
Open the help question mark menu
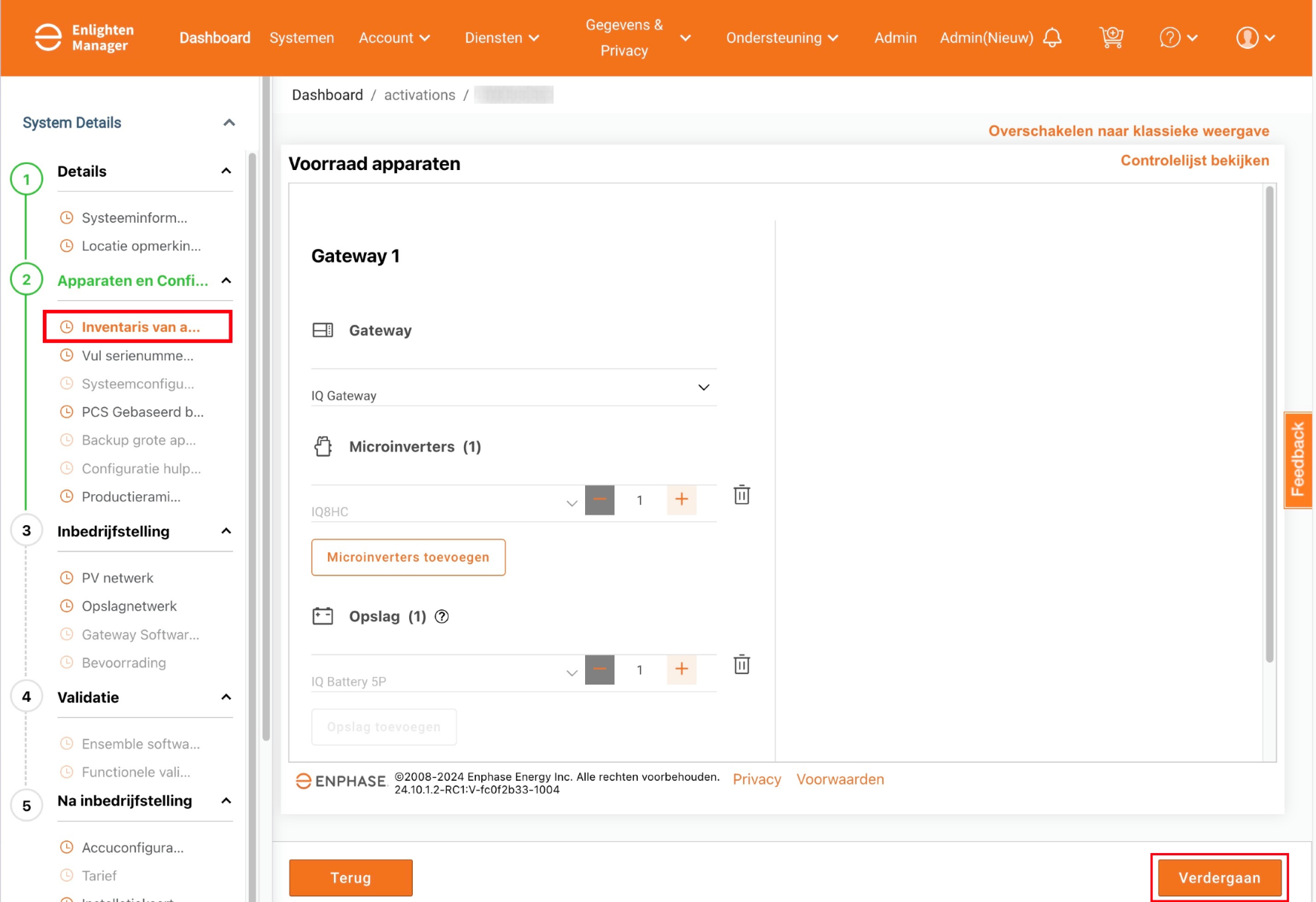pos(1178,38)
